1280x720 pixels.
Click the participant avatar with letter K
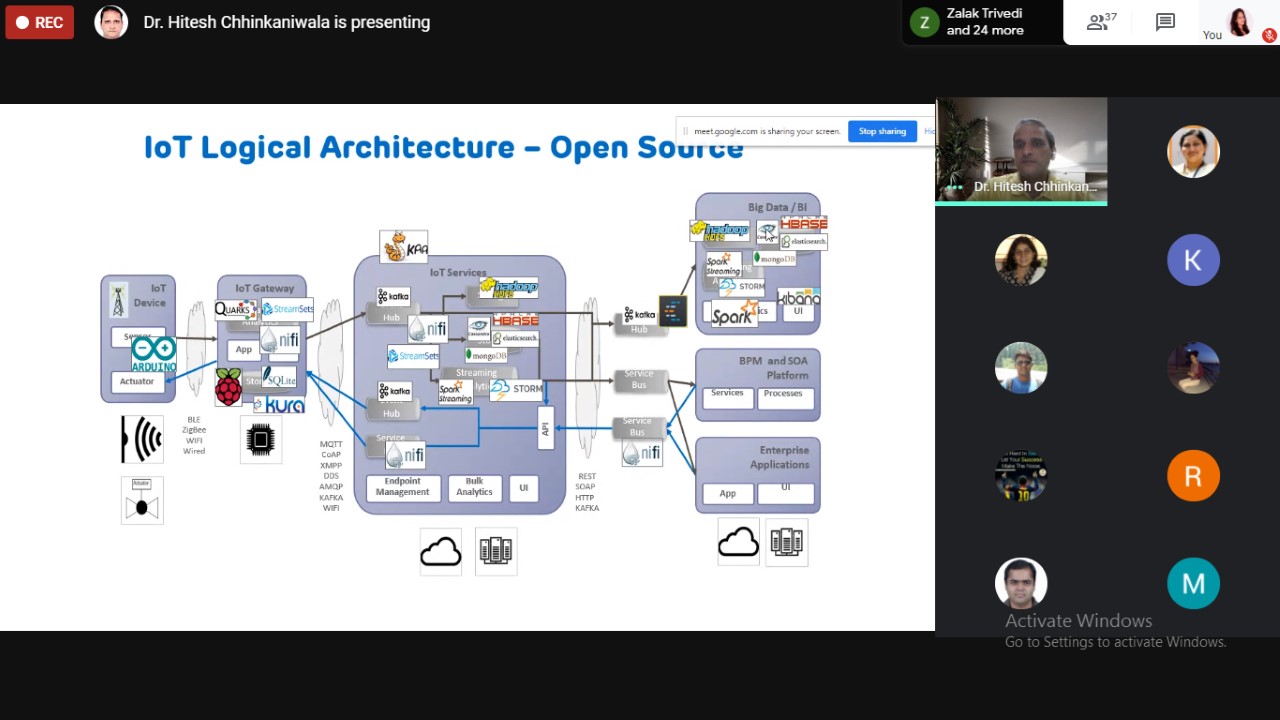pyautogui.click(x=1193, y=260)
